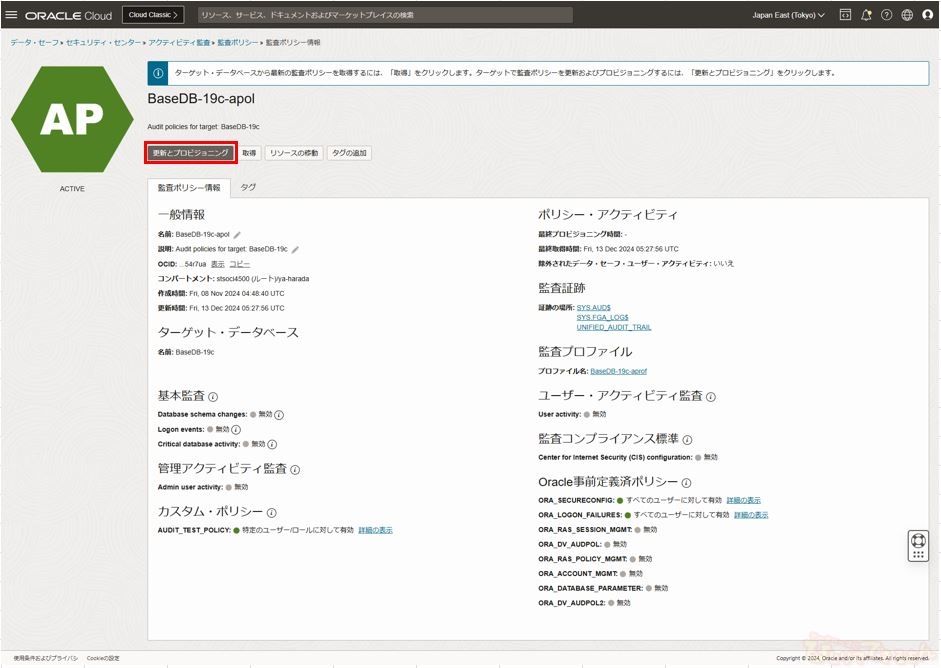Show info icon for ユーザー・アクティビティ監査 heading
Viewport: 941px width, 668px height.
point(711,397)
